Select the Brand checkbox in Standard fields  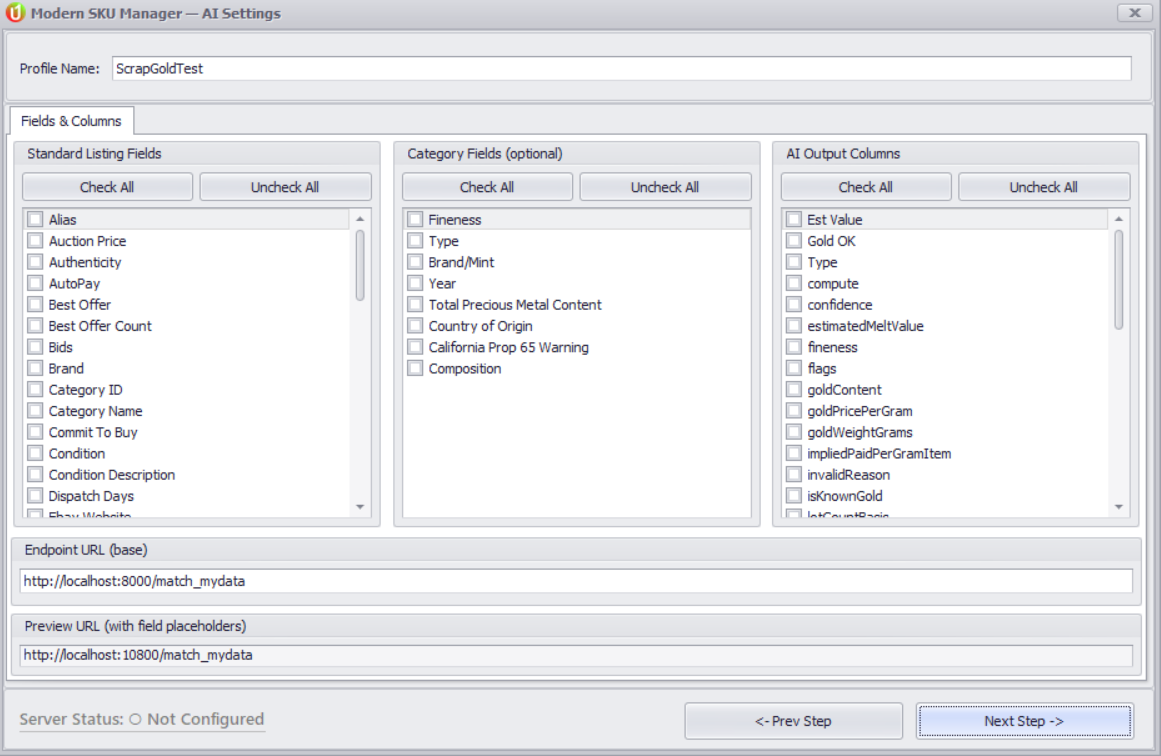coord(36,368)
